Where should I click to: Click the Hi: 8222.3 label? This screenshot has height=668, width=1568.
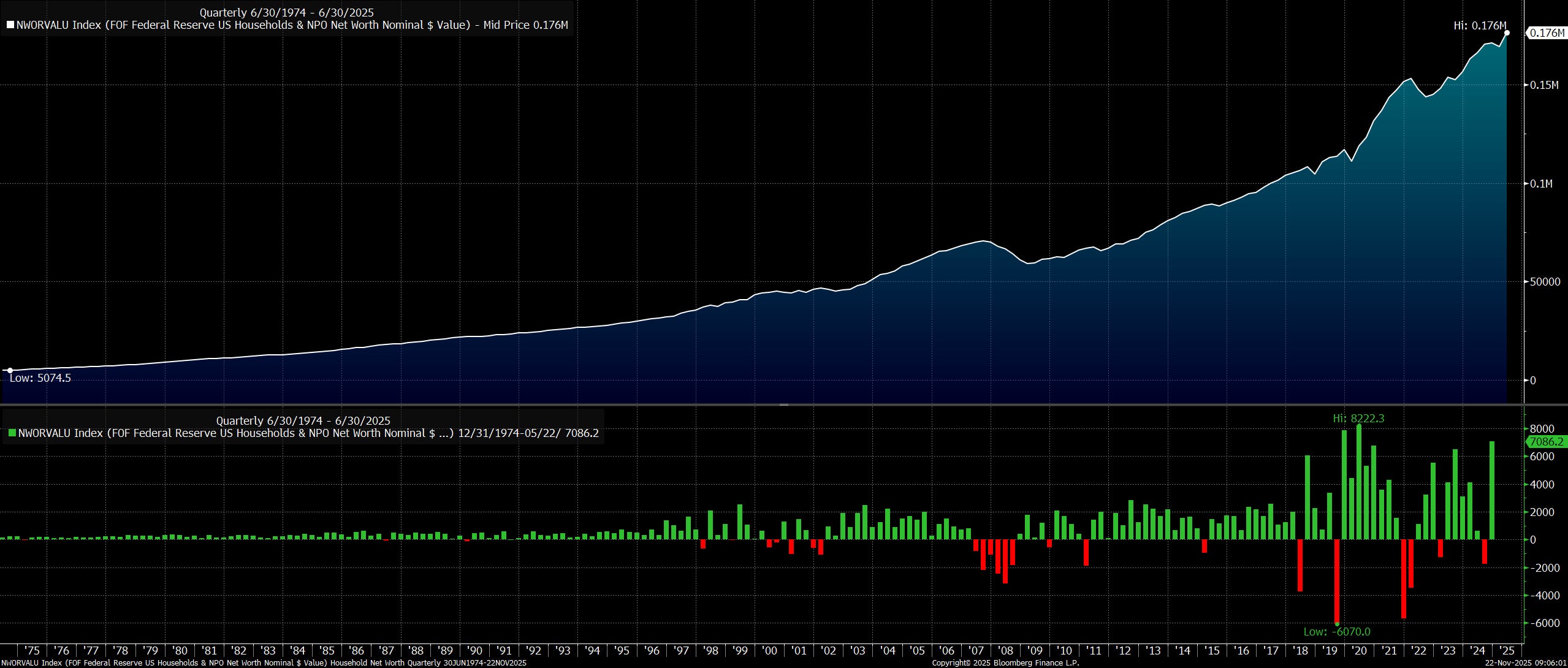pyautogui.click(x=1358, y=419)
